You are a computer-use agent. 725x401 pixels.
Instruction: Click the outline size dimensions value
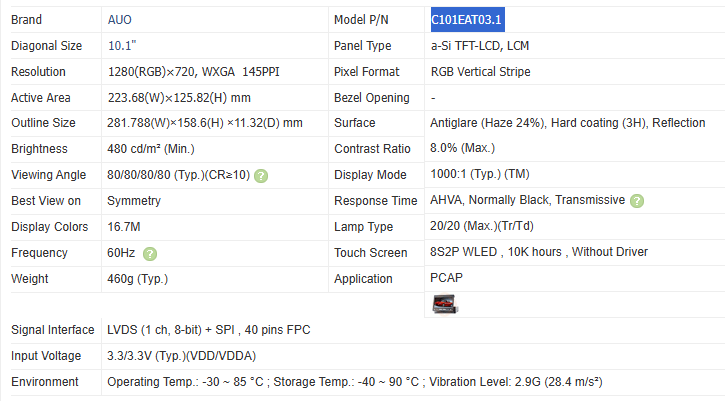click(204, 123)
